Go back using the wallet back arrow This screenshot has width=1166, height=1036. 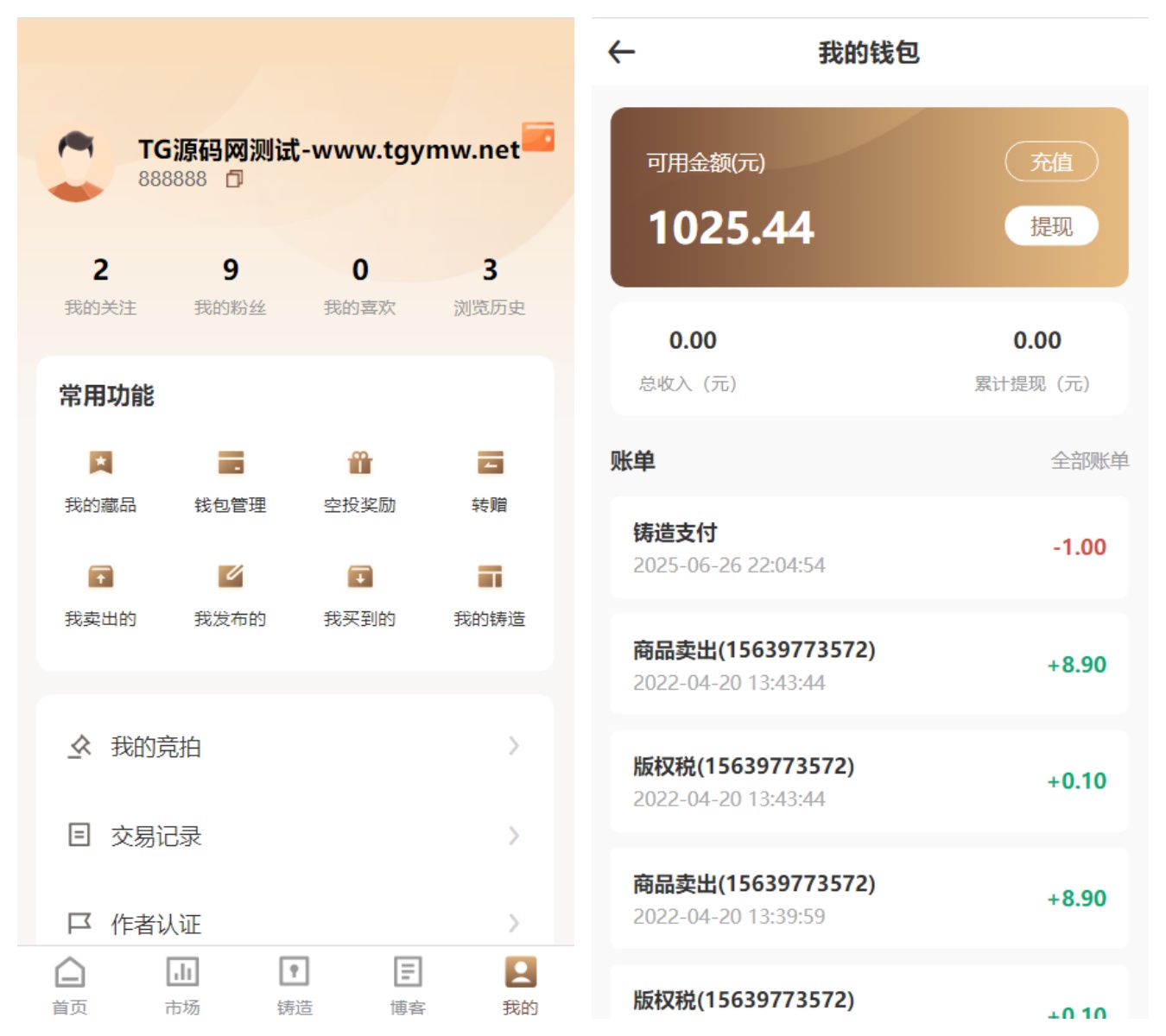pyautogui.click(x=622, y=53)
